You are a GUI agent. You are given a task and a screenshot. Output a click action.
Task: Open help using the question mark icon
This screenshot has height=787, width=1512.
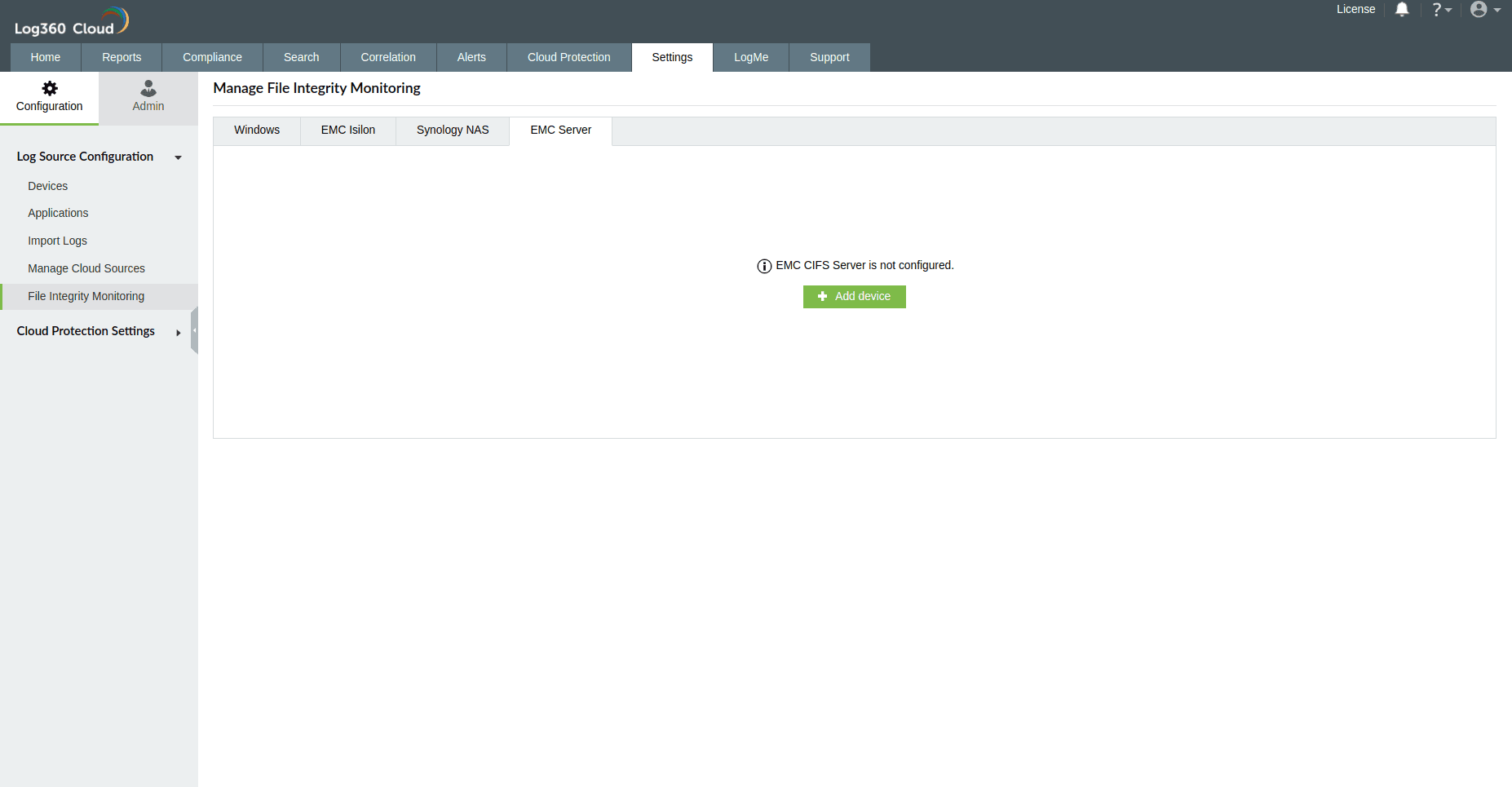[1437, 9]
